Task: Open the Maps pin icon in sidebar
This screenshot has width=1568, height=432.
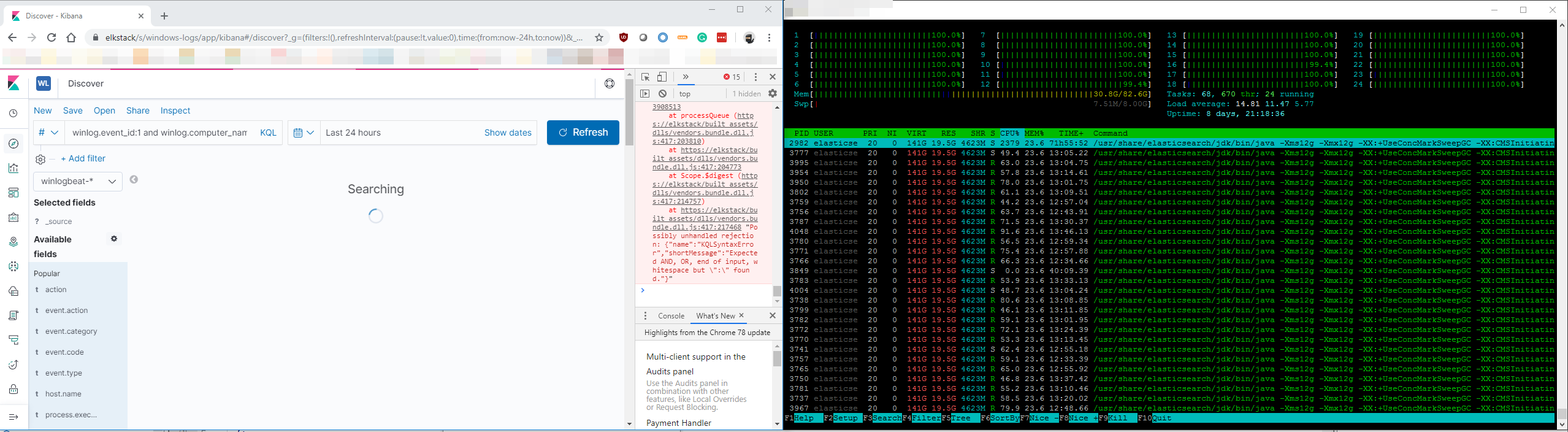Action: (13, 242)
